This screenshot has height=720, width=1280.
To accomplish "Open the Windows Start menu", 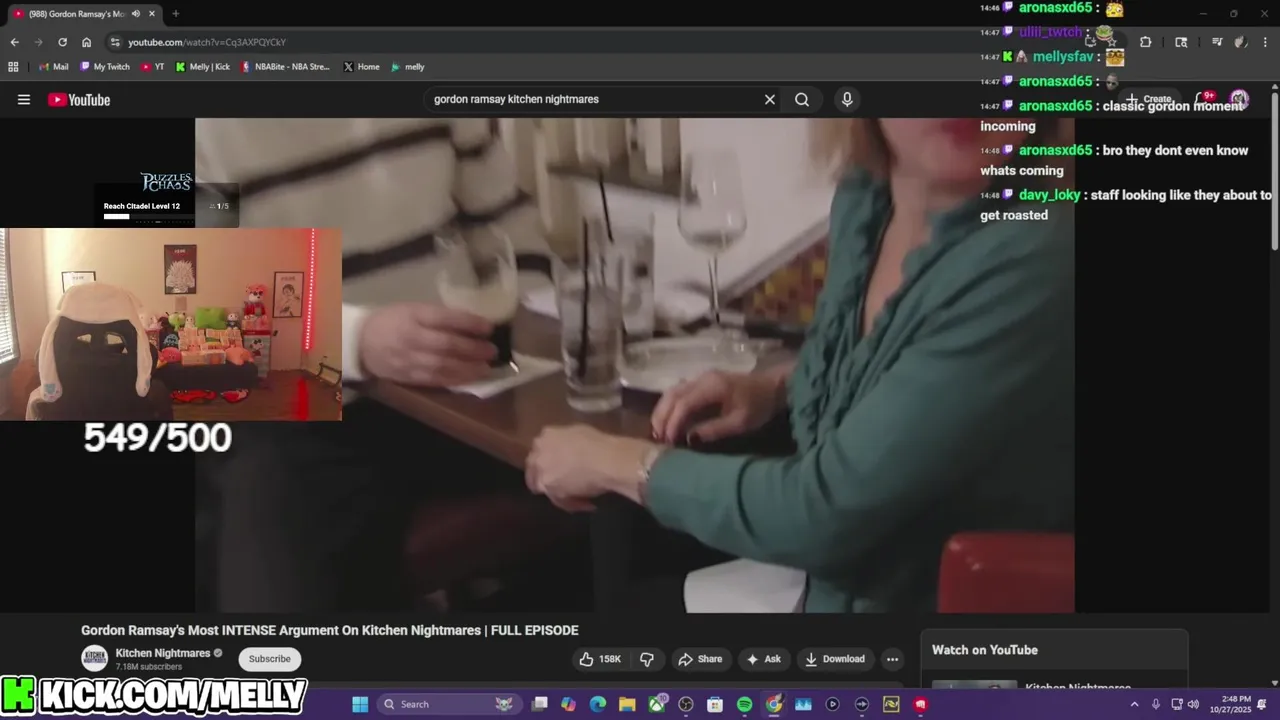I will [x=360, y=704].
